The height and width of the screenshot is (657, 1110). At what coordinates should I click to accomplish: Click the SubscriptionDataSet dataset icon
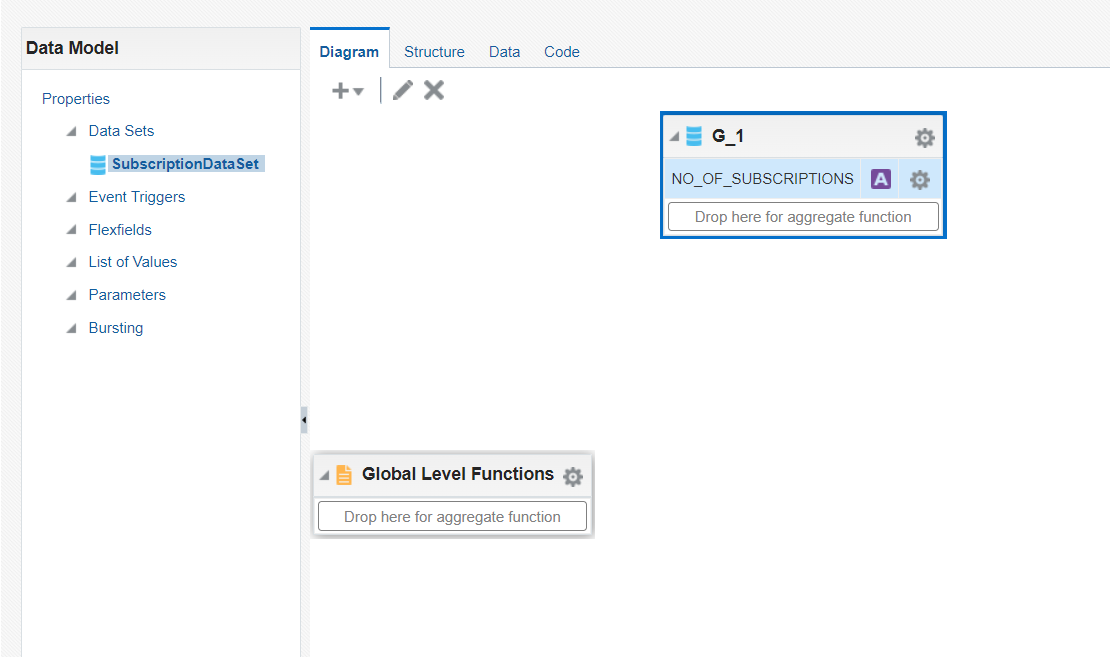pyautogui.click(x=99, y=163)
